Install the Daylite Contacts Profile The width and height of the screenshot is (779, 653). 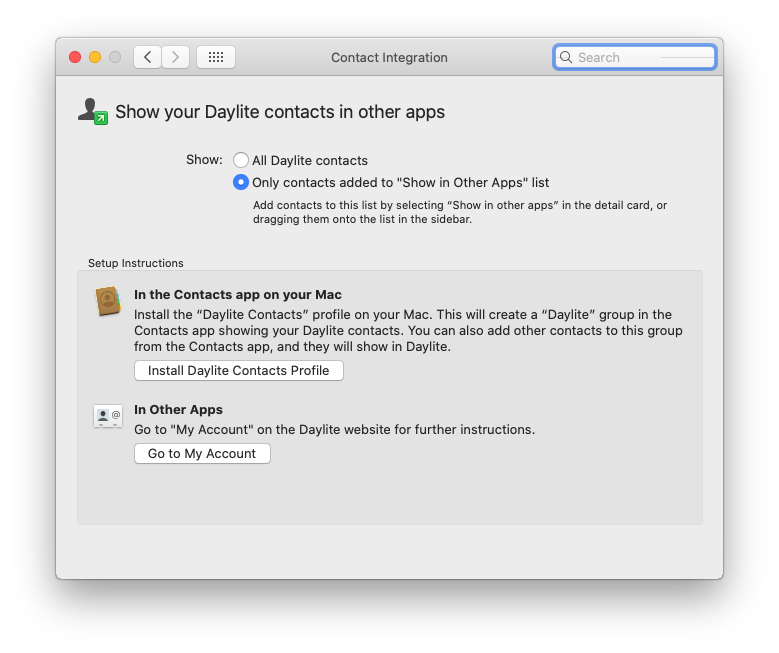238,371
